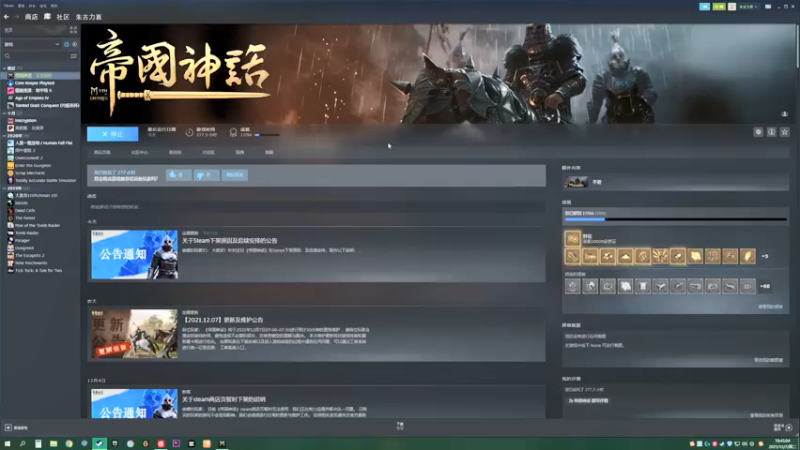Open the 添加游戏 add game button
The width and height of the screenshot is (800, 450).
click(x=16, y=428)
